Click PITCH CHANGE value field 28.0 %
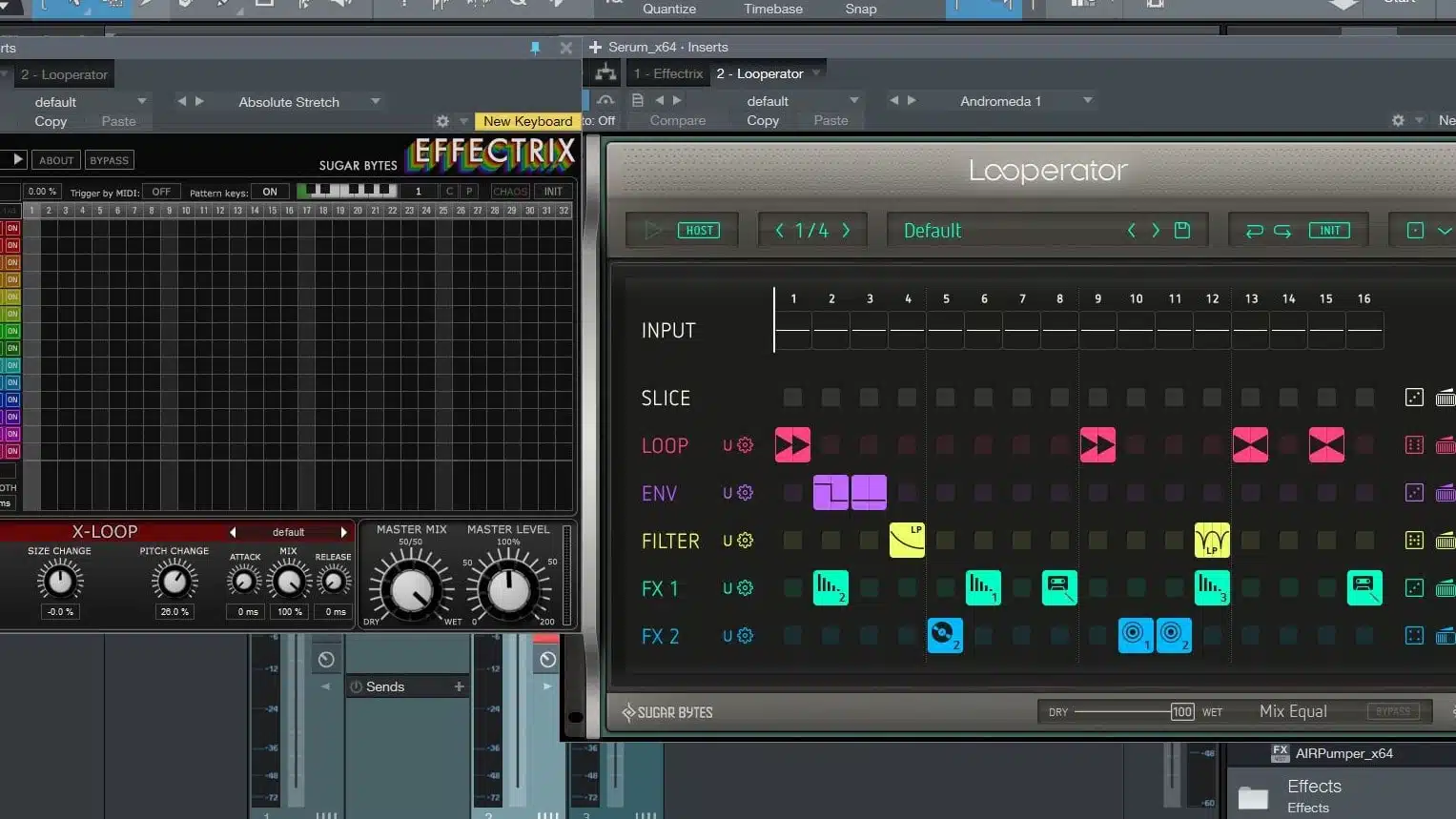Screen dimensions: 1456x819 [174, 612]
